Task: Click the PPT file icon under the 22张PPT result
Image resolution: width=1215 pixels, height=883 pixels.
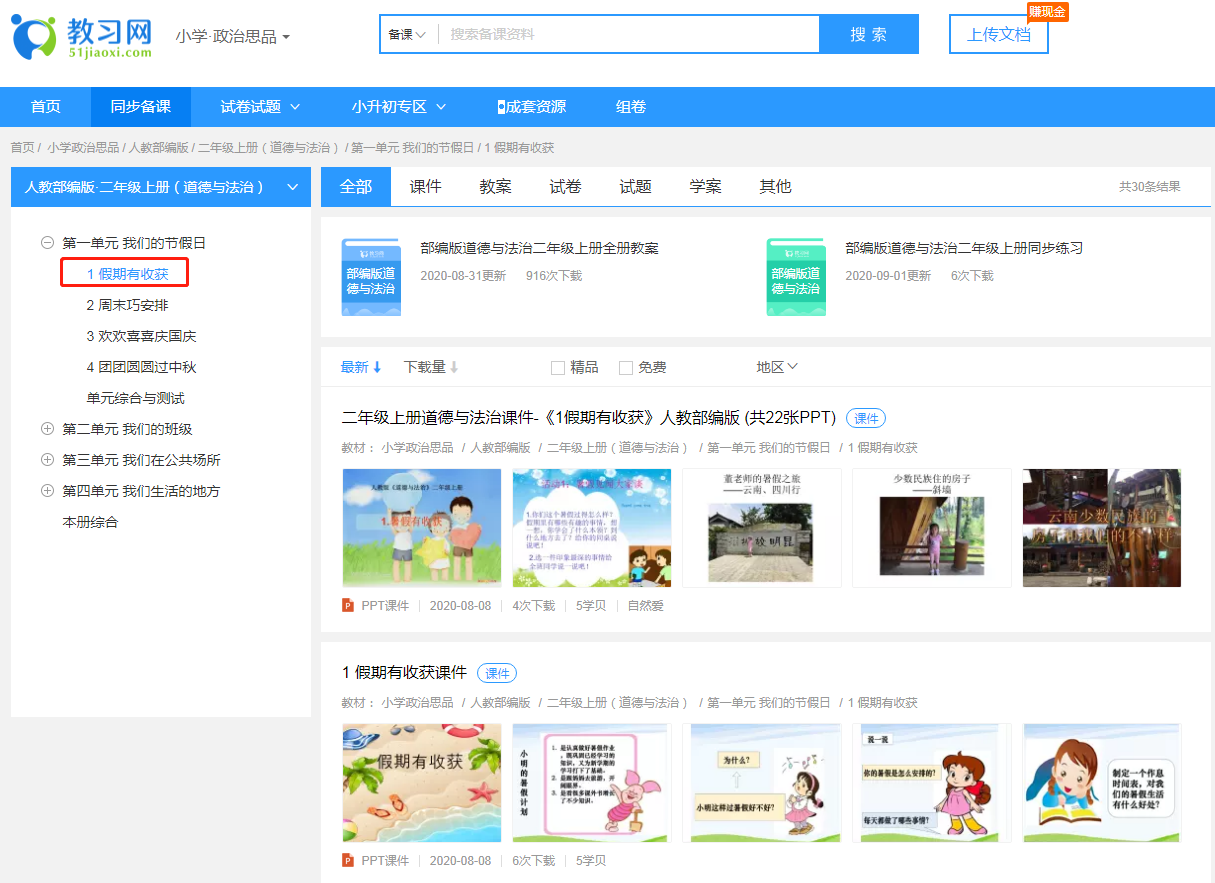Action: click(348, 605)
